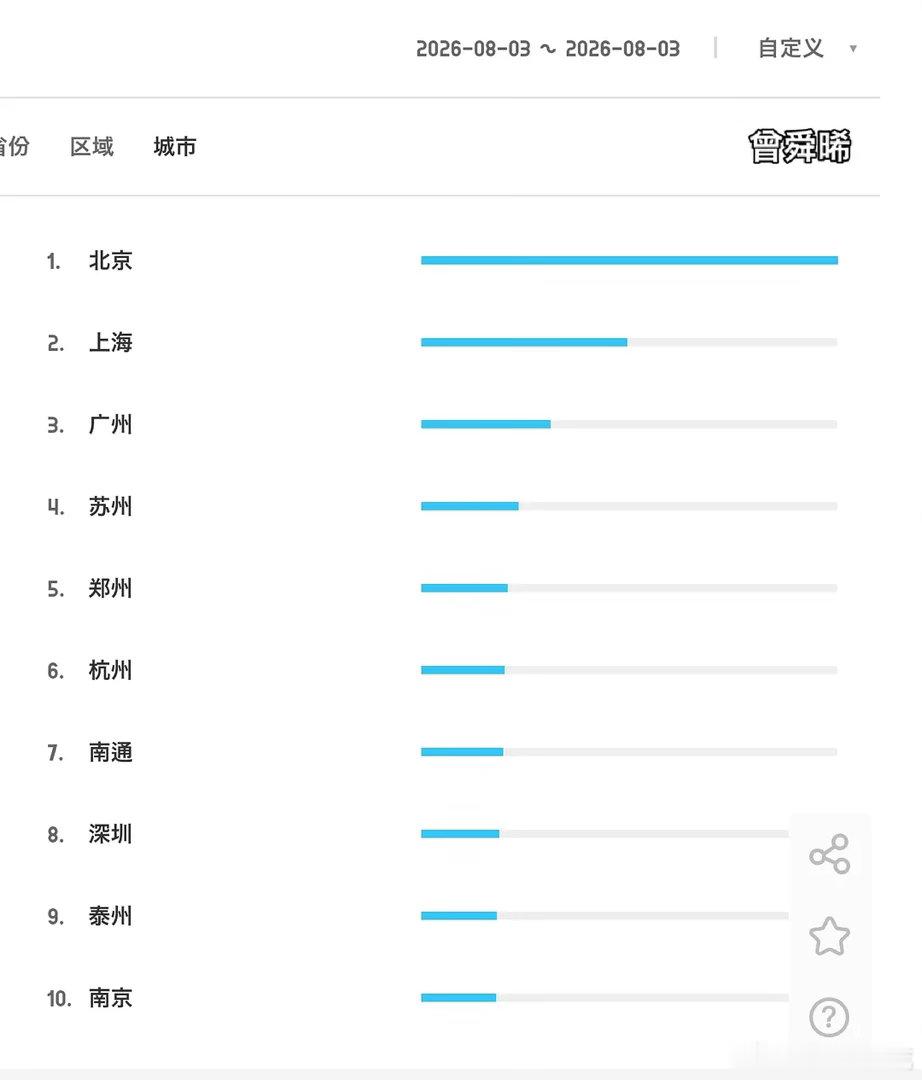Click the share icon

[830, 854]
